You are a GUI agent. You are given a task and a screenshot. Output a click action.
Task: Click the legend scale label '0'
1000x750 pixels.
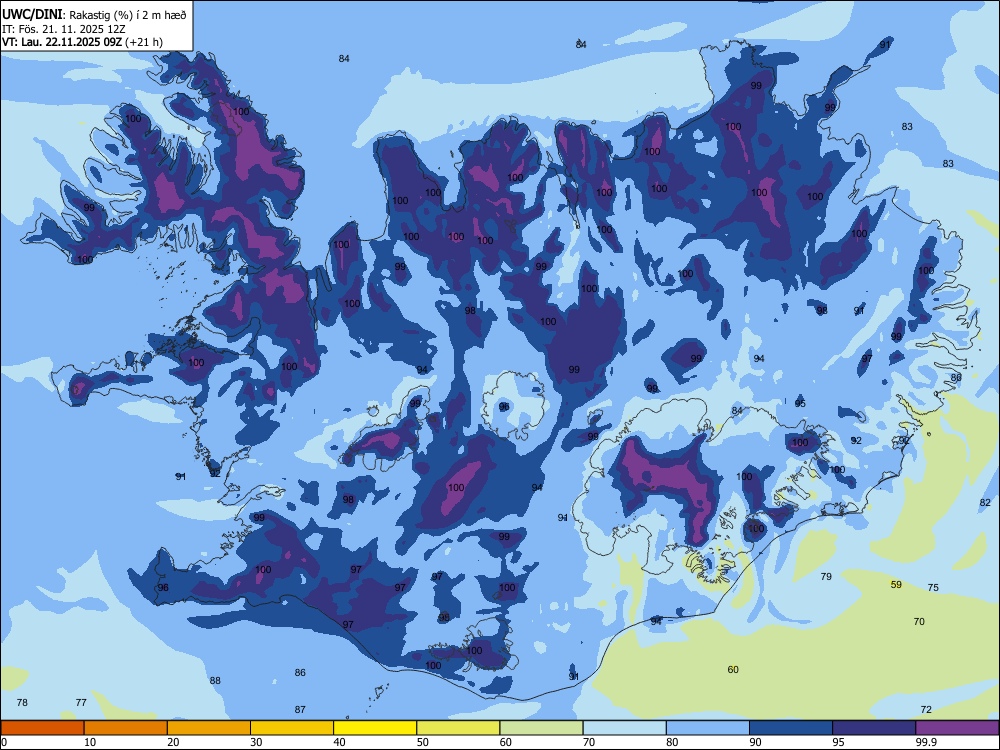point(4,742)
